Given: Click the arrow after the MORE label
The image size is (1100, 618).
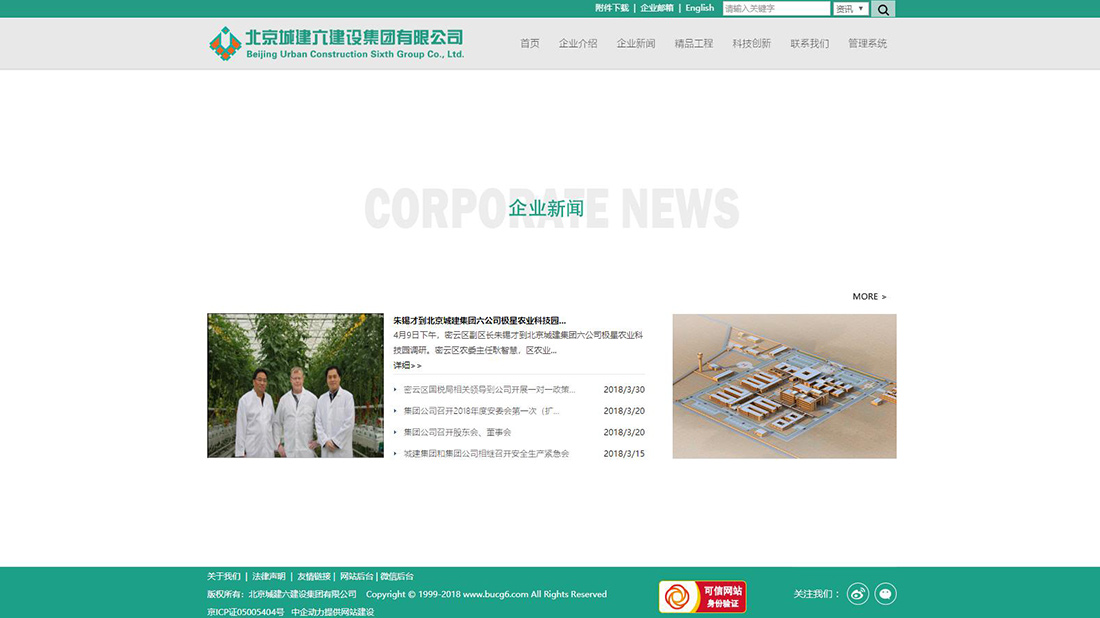Looking at the screenshot, I should pos(884,297).
